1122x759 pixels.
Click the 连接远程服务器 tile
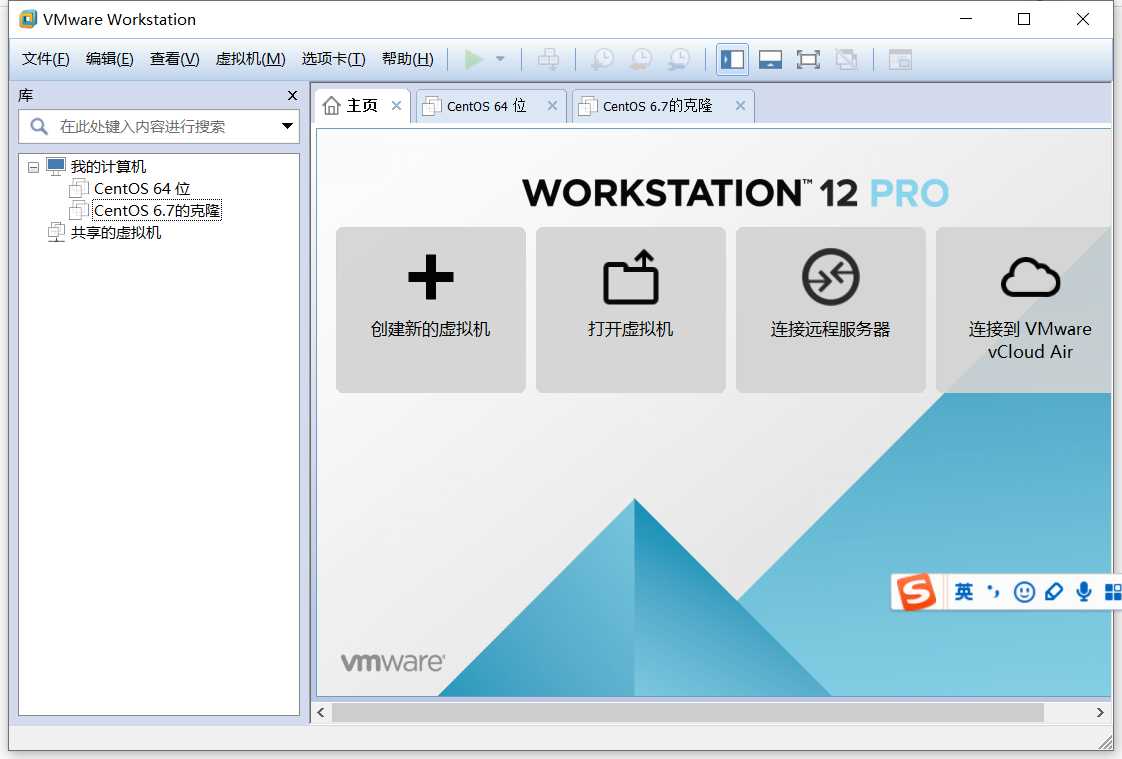click(x=830, y=310)
